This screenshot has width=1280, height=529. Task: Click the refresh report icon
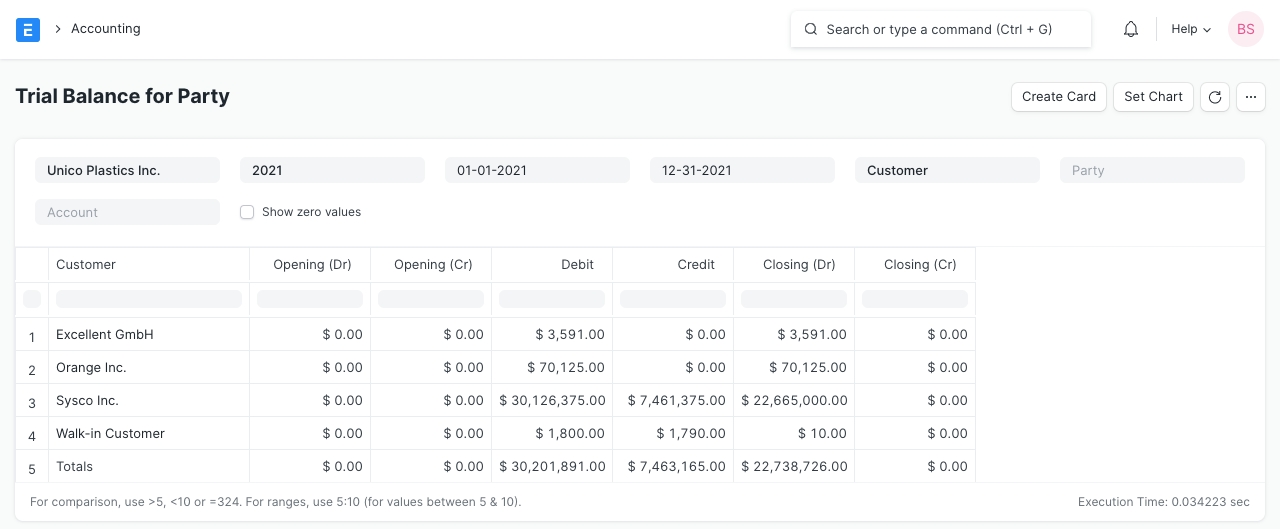[1214, 97]
